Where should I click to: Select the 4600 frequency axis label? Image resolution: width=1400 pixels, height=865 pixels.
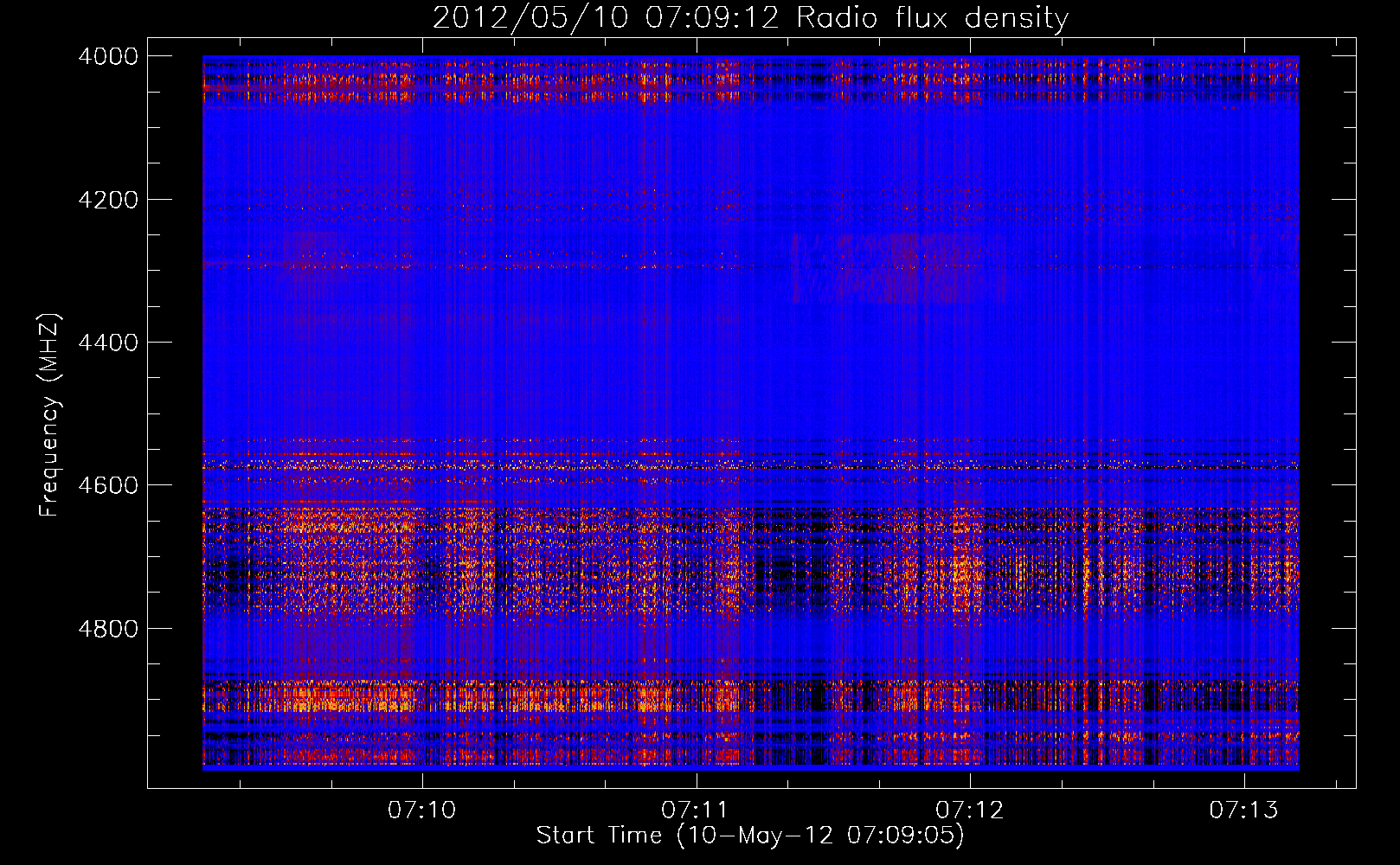108,485
